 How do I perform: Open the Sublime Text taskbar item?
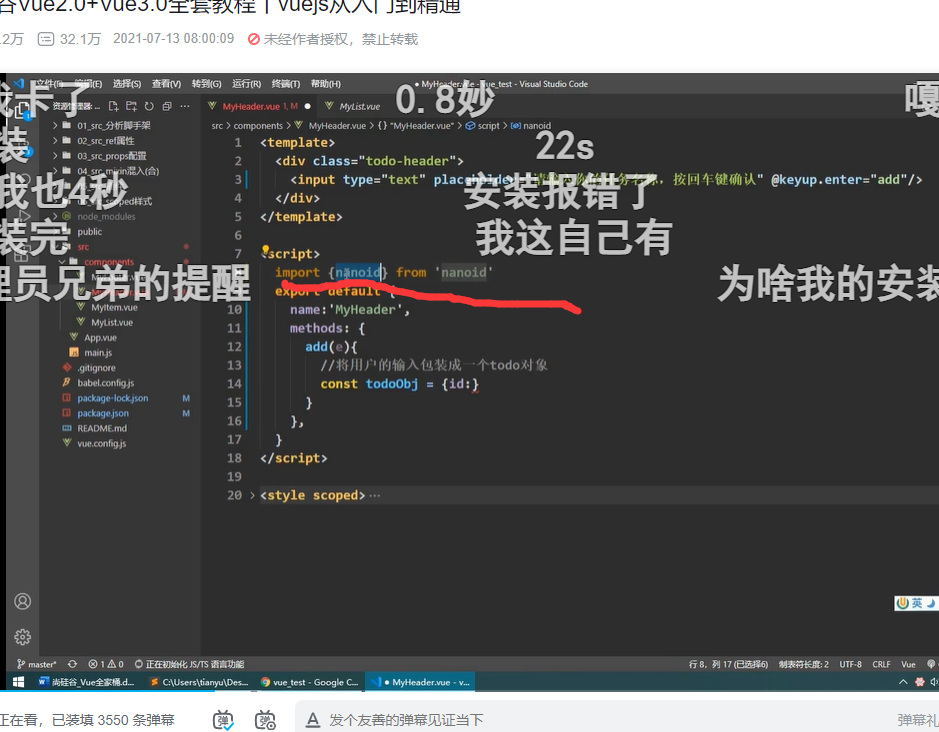199,682
